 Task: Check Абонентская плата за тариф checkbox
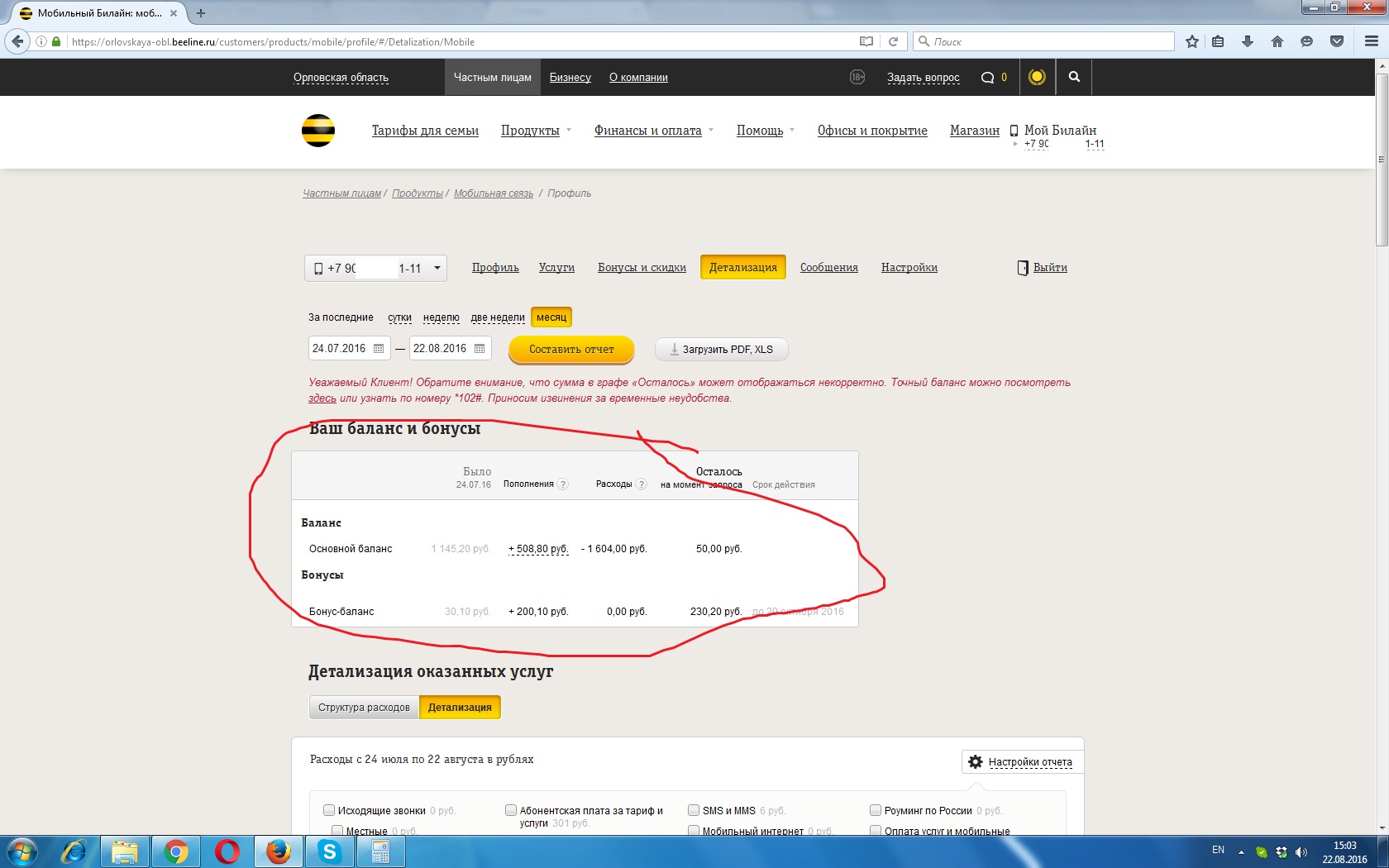pos(511,810)
